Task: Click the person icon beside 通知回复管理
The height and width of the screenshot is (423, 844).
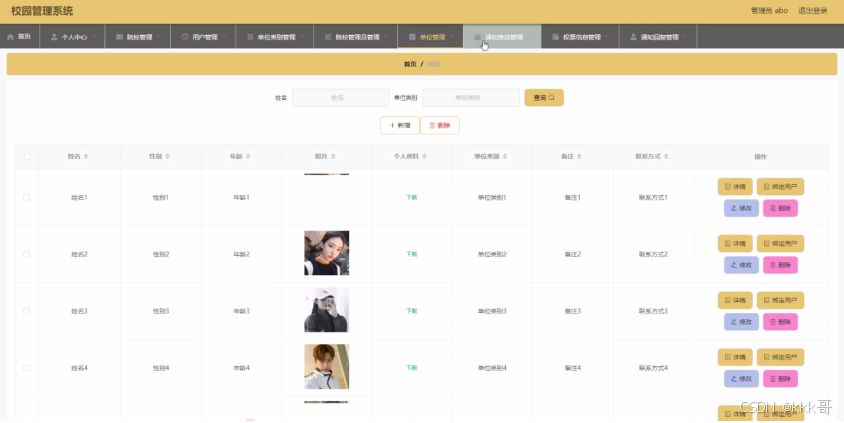Action: [633, 37]
